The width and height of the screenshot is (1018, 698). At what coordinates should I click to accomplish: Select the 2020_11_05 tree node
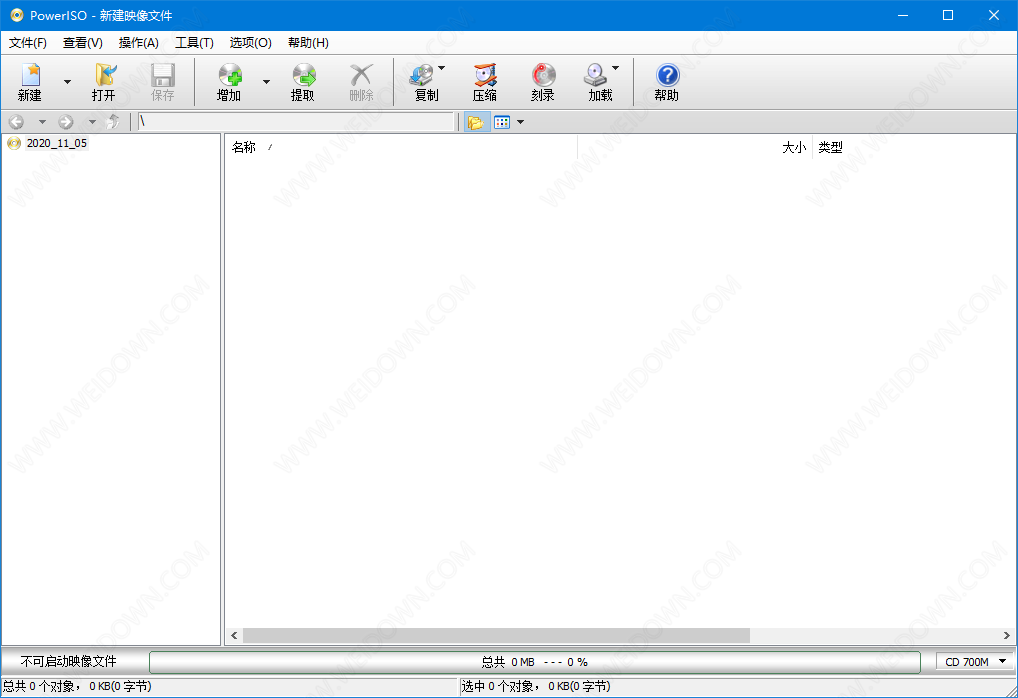[x=56, y=143]
